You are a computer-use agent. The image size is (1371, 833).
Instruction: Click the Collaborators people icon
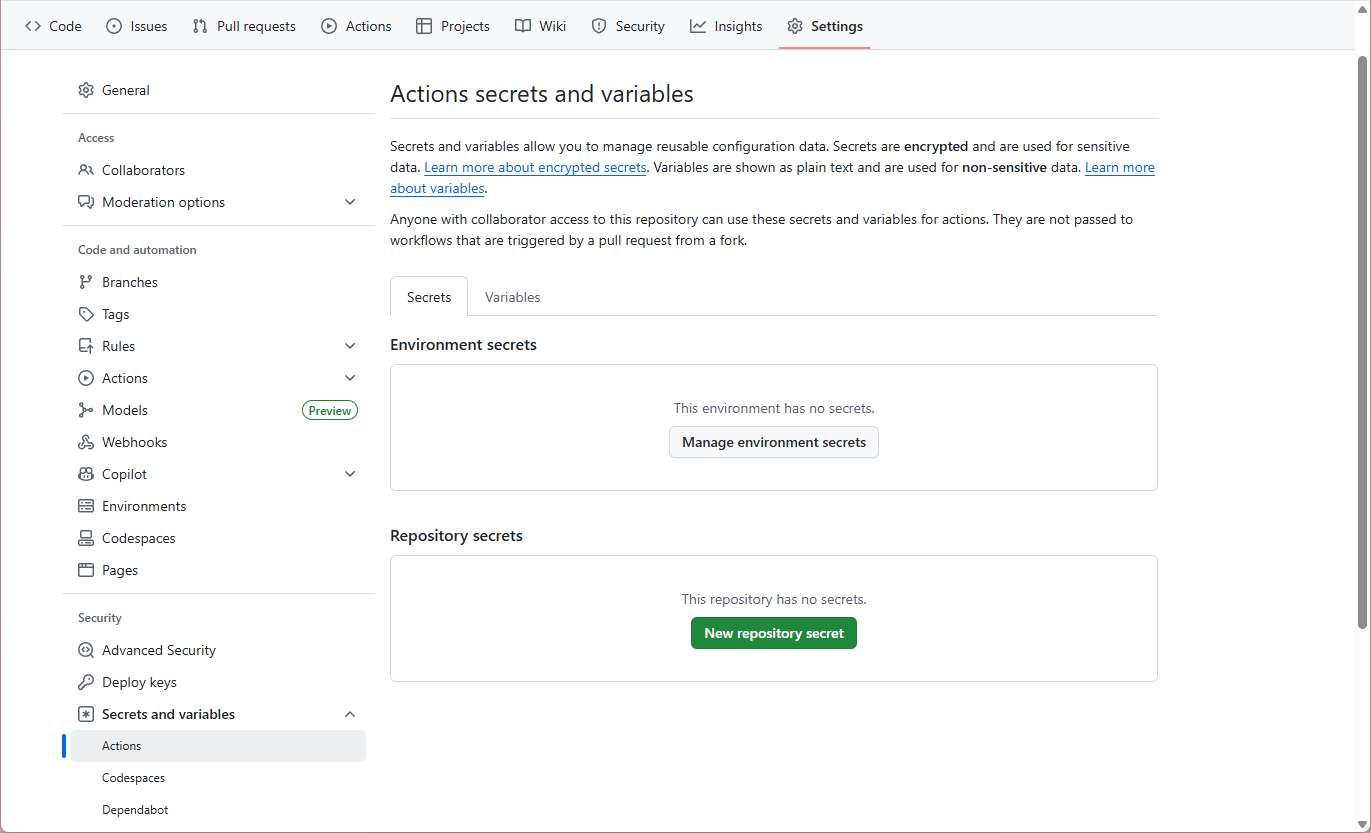point(86,169)
